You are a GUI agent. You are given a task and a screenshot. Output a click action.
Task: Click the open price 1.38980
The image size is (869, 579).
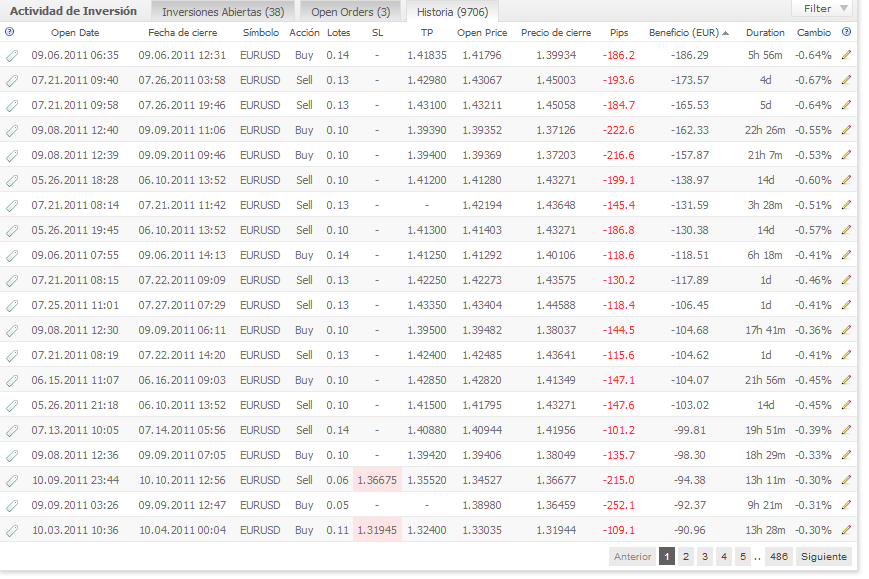pos(482,505)
